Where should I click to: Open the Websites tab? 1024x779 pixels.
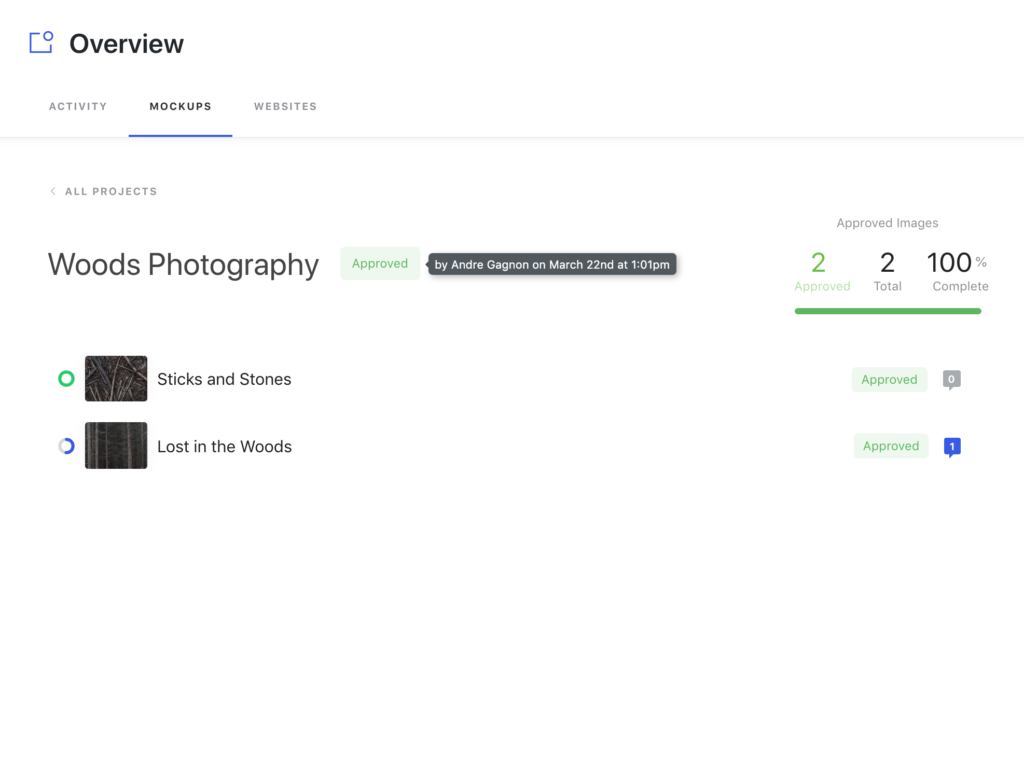point(285,106)
